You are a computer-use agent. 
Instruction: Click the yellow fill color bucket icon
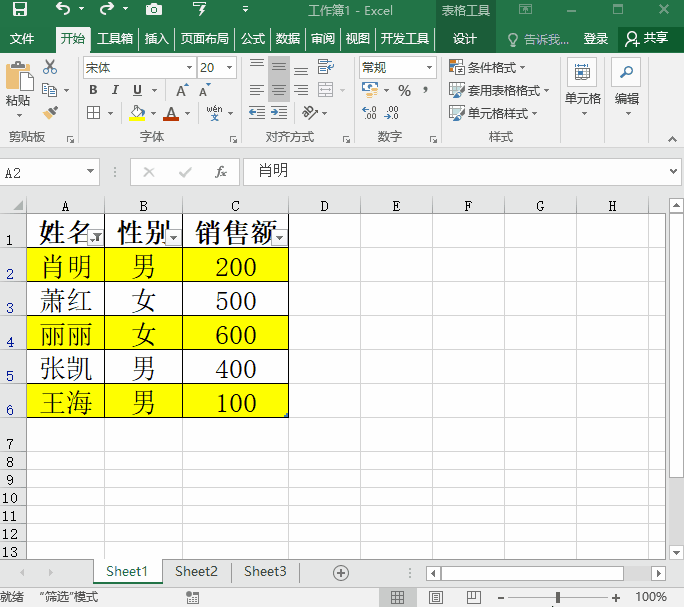[x=137, y=113]
